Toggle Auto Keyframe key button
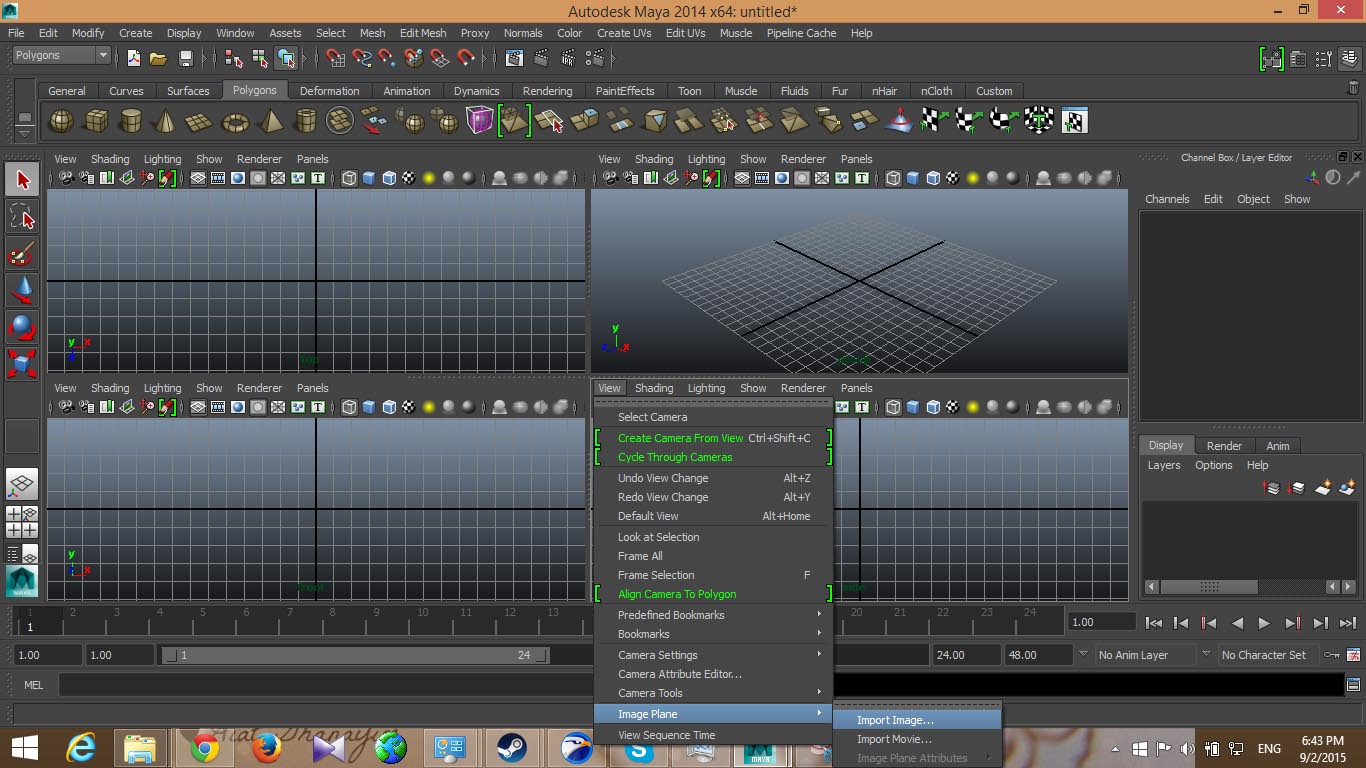 tap(1332, 655)
